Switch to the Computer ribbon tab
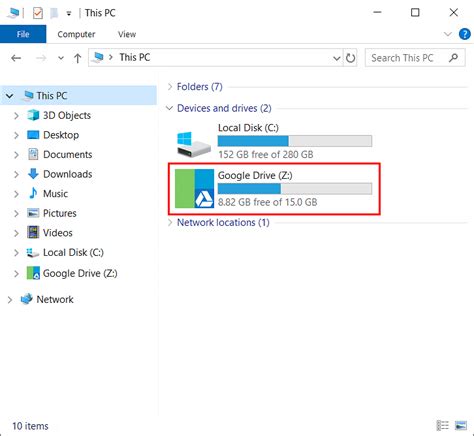The width and height of the screenshot is (474, 436). point(76,34)
